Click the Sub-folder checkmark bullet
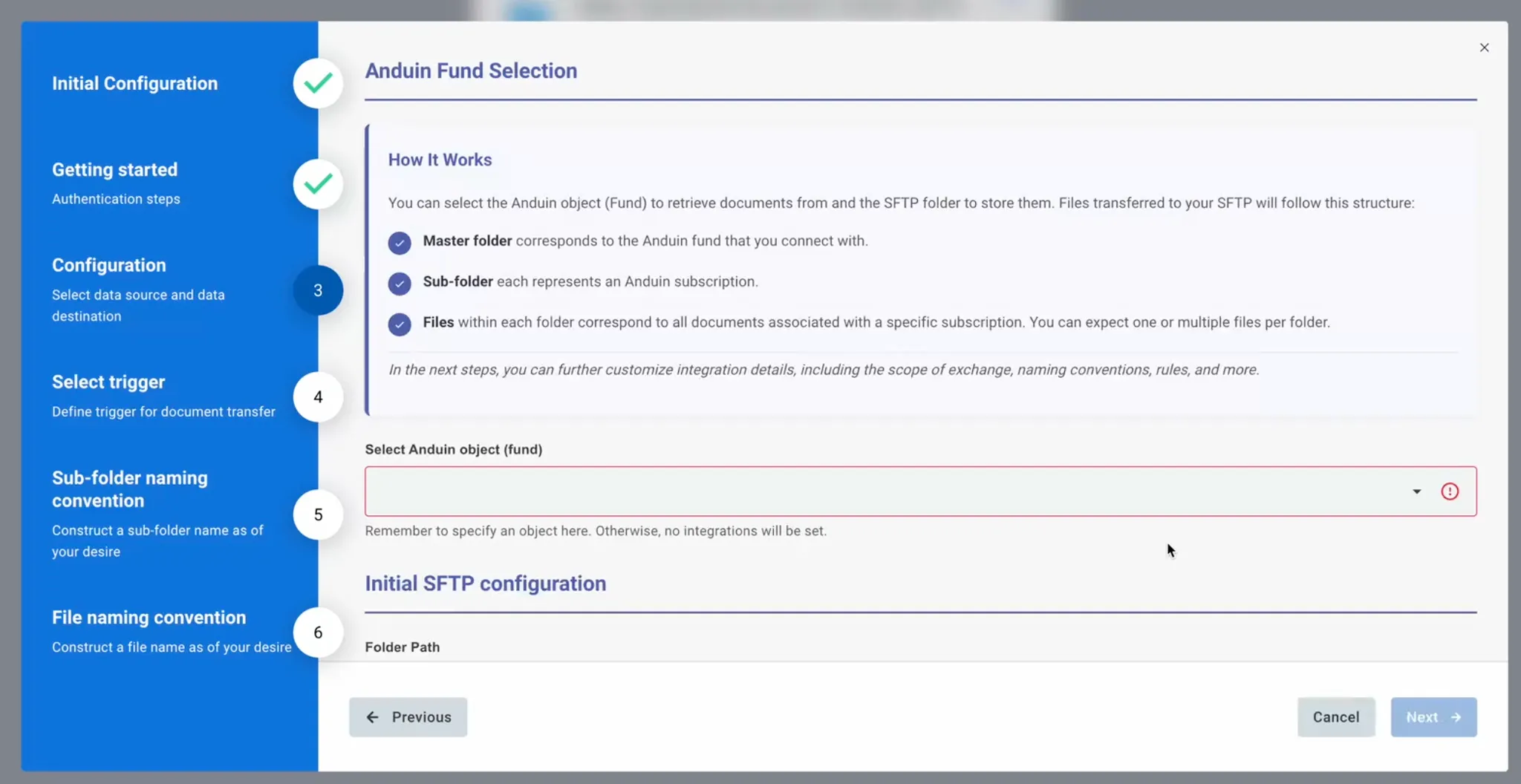Viewport: 1521px width, 784px height. tap(400, 284)
